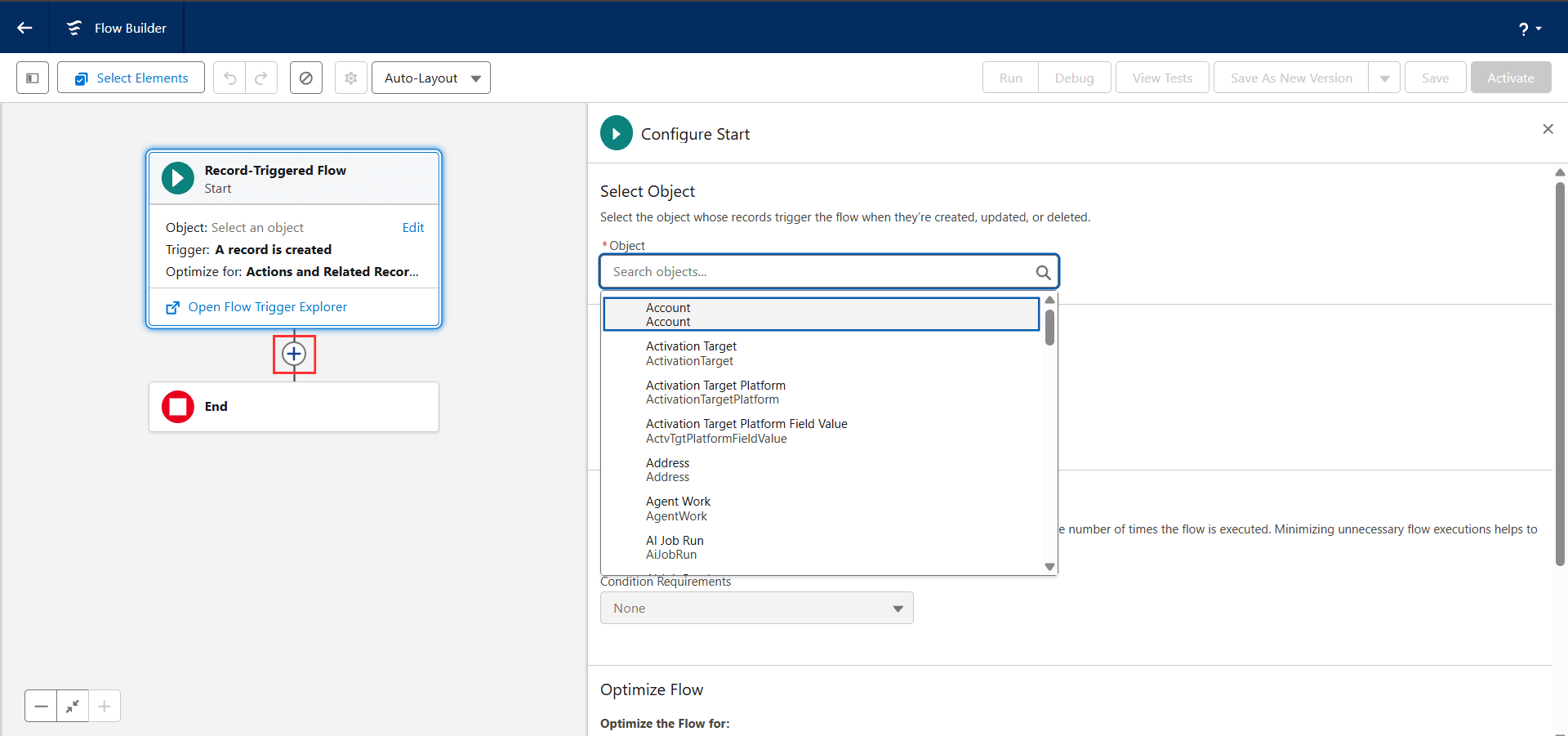Click the Configure Start play icon
1568x736 pixels.
point(617,133)
